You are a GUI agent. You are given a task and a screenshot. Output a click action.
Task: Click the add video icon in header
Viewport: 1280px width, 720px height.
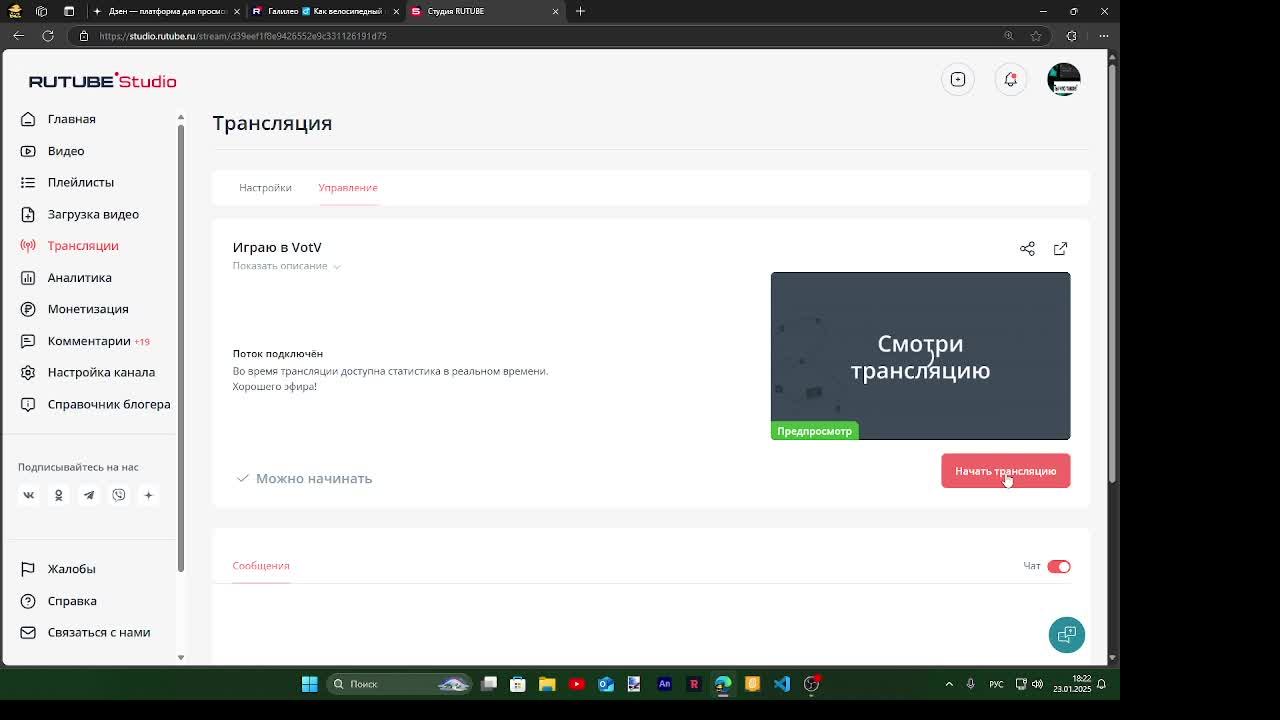tap(958, 80)
